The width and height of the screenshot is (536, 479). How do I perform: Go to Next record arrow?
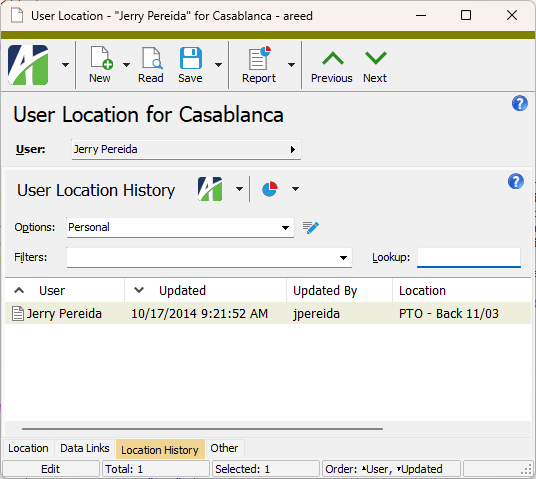pyautogui.click(x=376, y=58)
